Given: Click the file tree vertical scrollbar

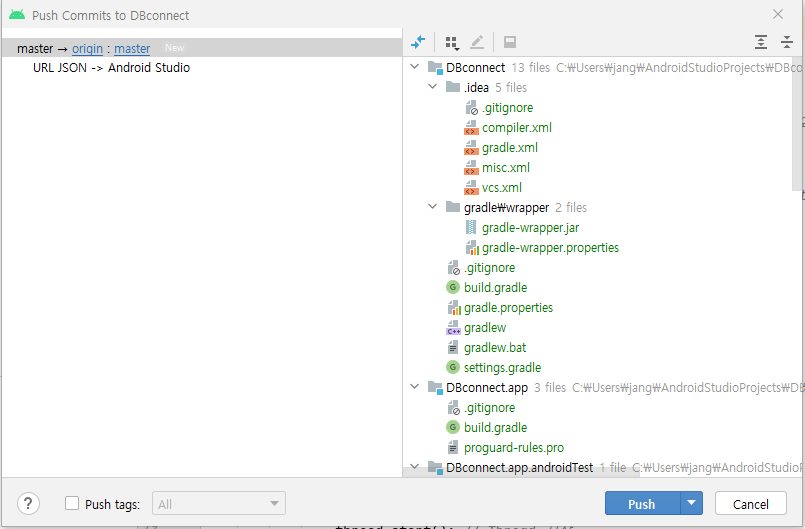Looking at the screenshot, I should [x=797, y=124].
